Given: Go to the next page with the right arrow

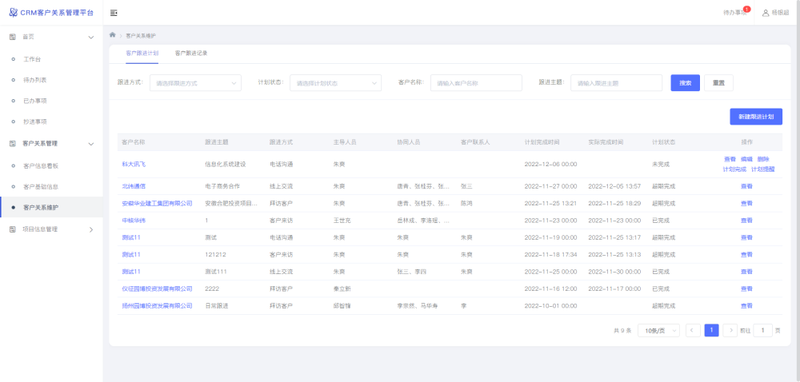Looking at the screenshot, I should [731, 330].
